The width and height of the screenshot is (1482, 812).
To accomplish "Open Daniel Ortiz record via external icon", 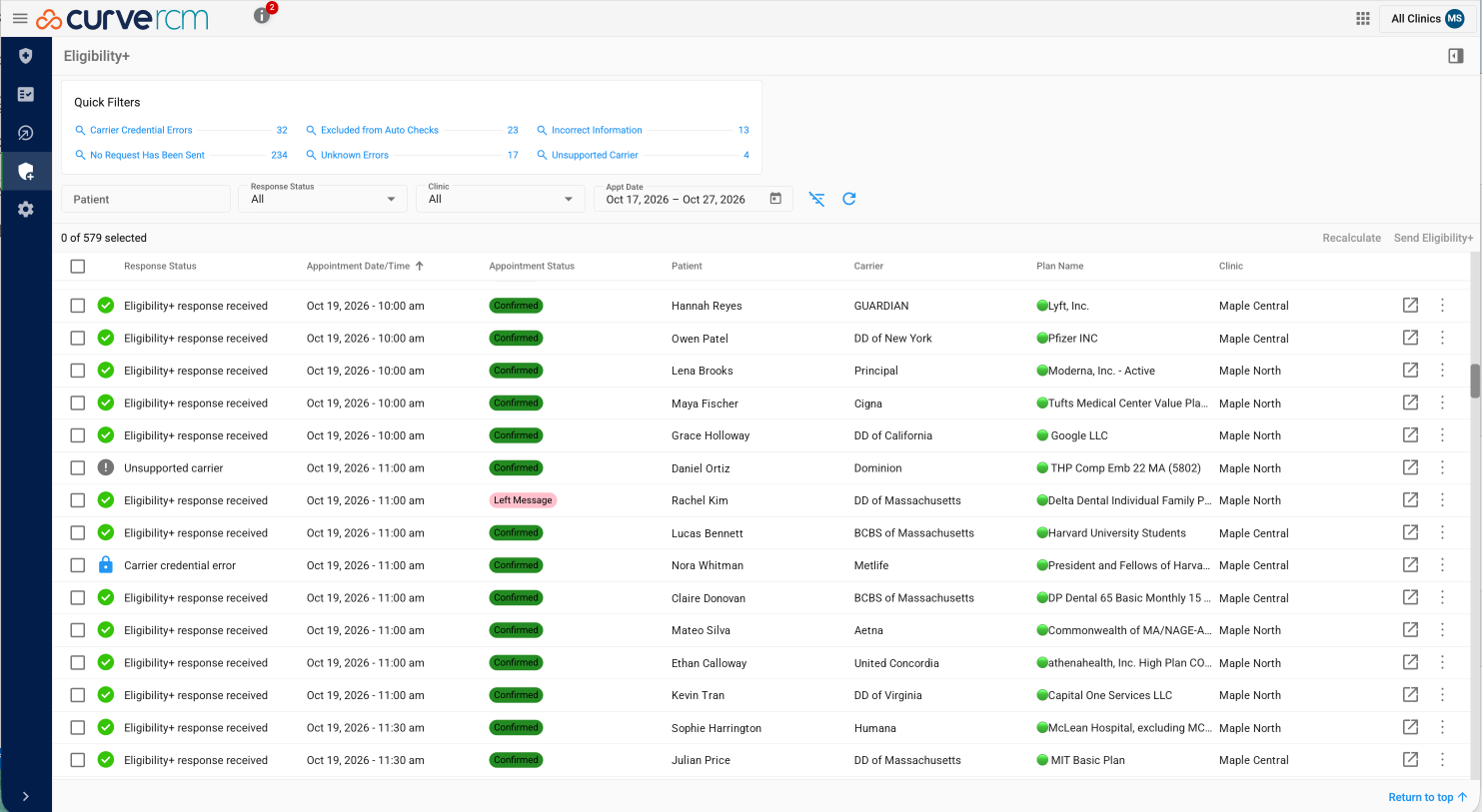I will click(x=1410, y=467).
